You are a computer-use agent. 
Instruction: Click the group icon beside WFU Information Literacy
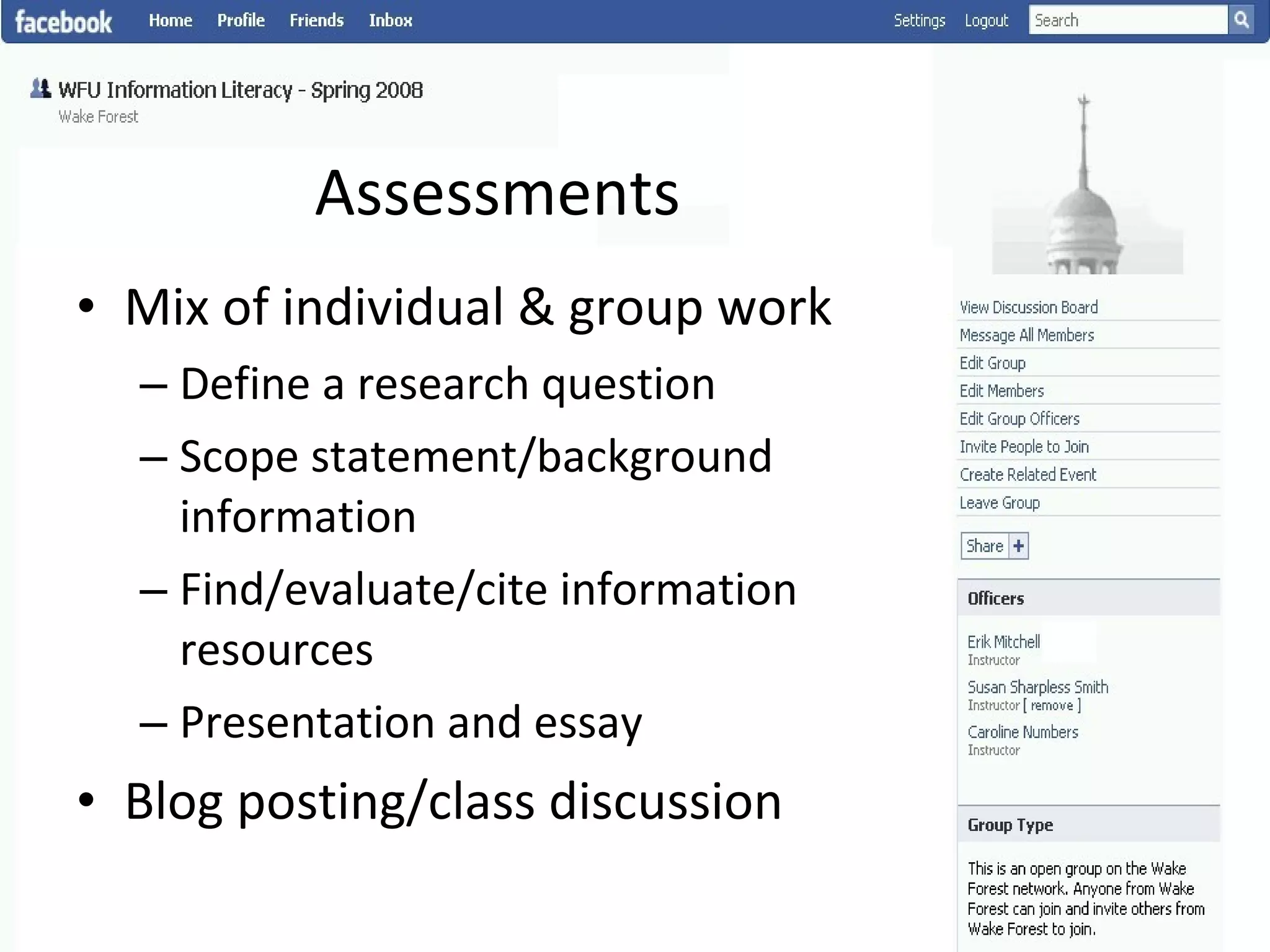click(x=40, y=89)
